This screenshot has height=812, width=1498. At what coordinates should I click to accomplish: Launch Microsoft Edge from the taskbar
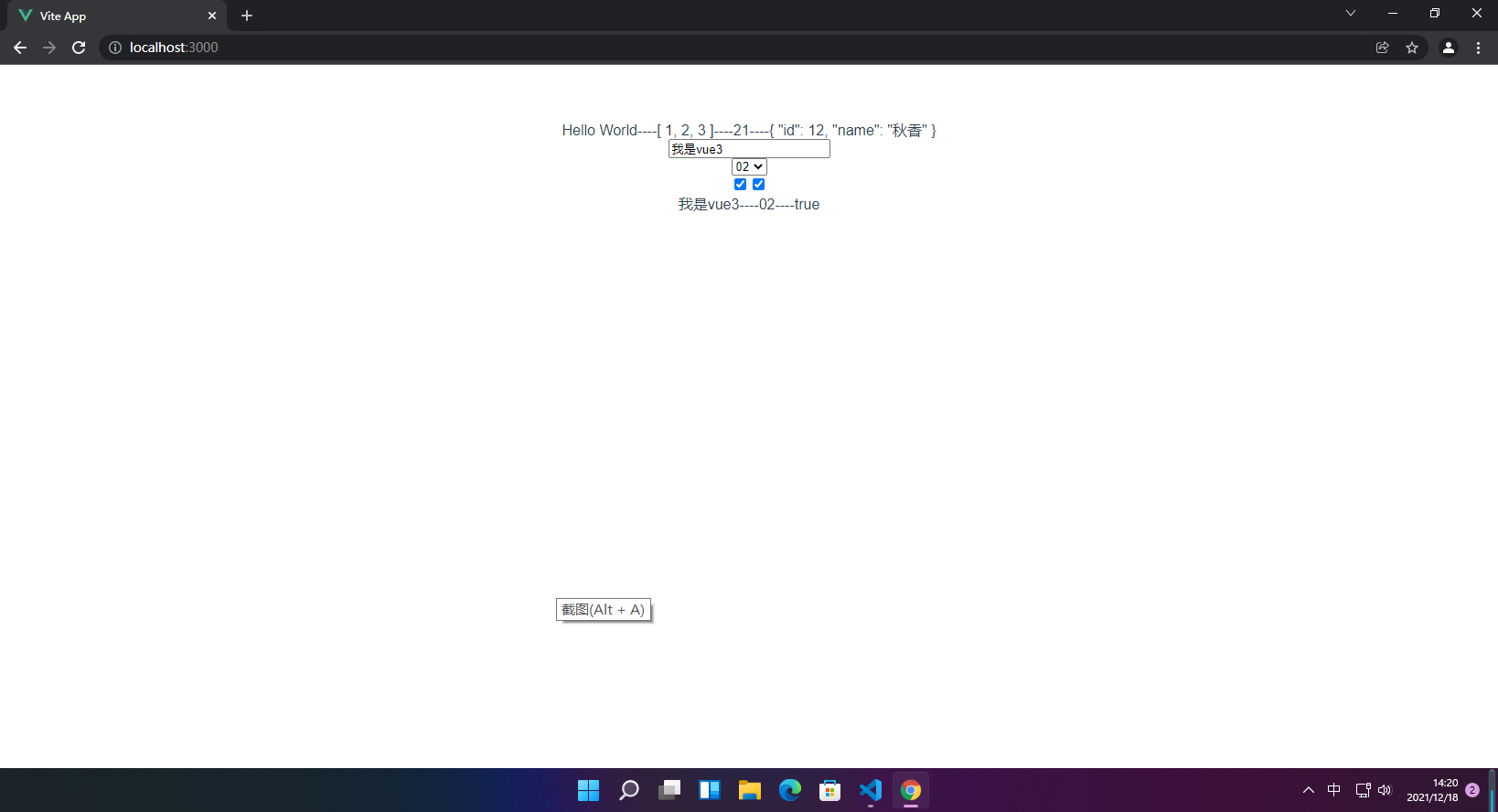(790, 790)
